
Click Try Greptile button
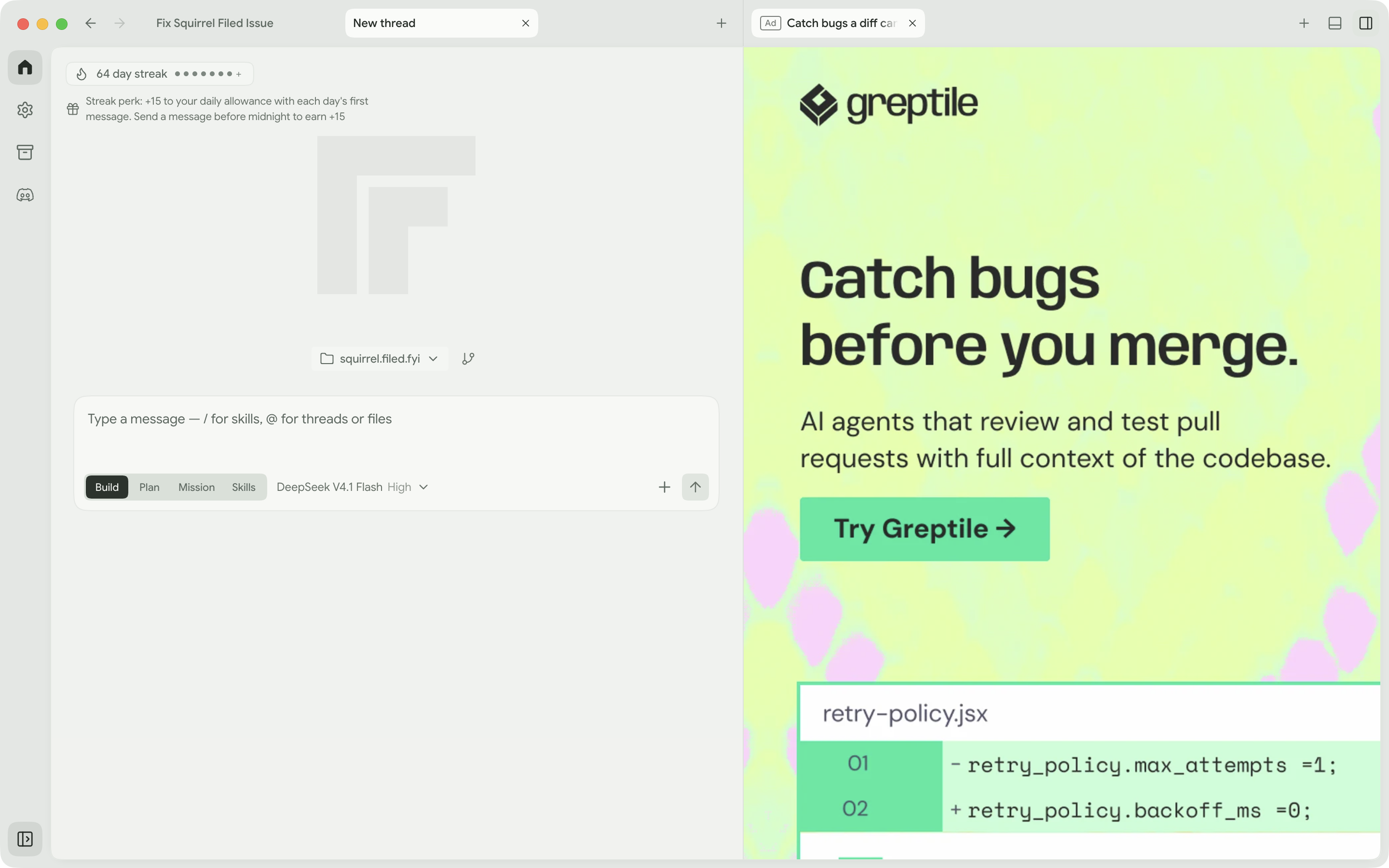coord(925,529)
